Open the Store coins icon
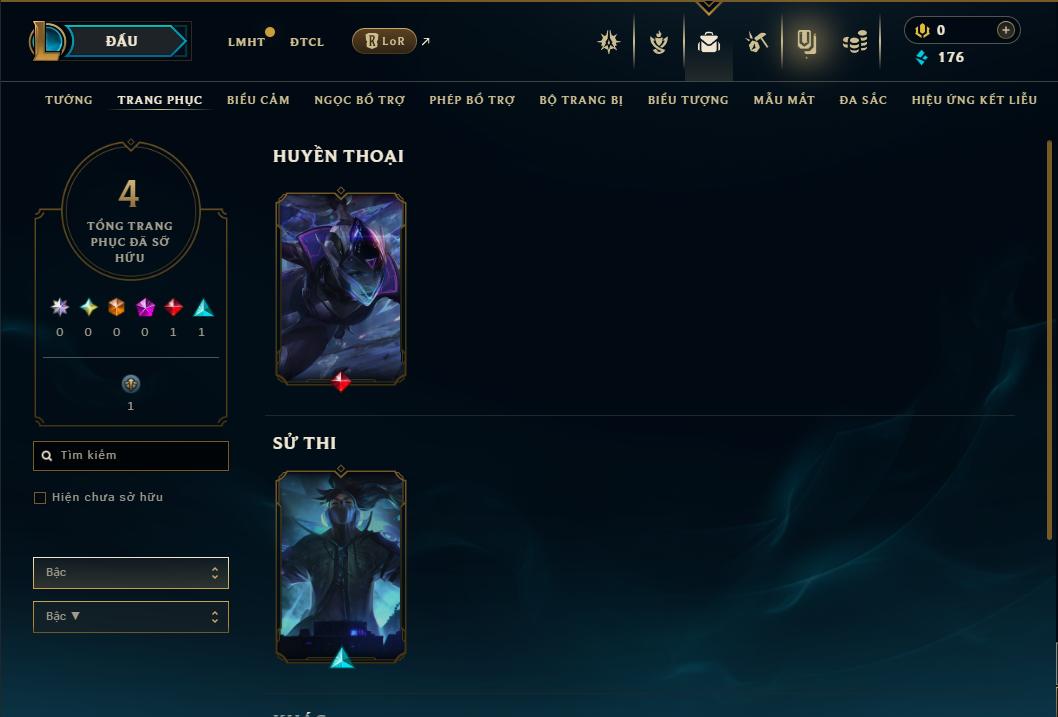The height and width of the screenshot is (717, 1058). pos(855,42)
